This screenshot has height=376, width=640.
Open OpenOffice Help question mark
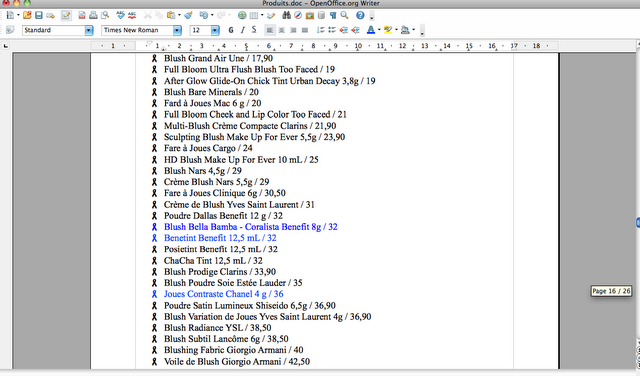(x=360, y=16)
